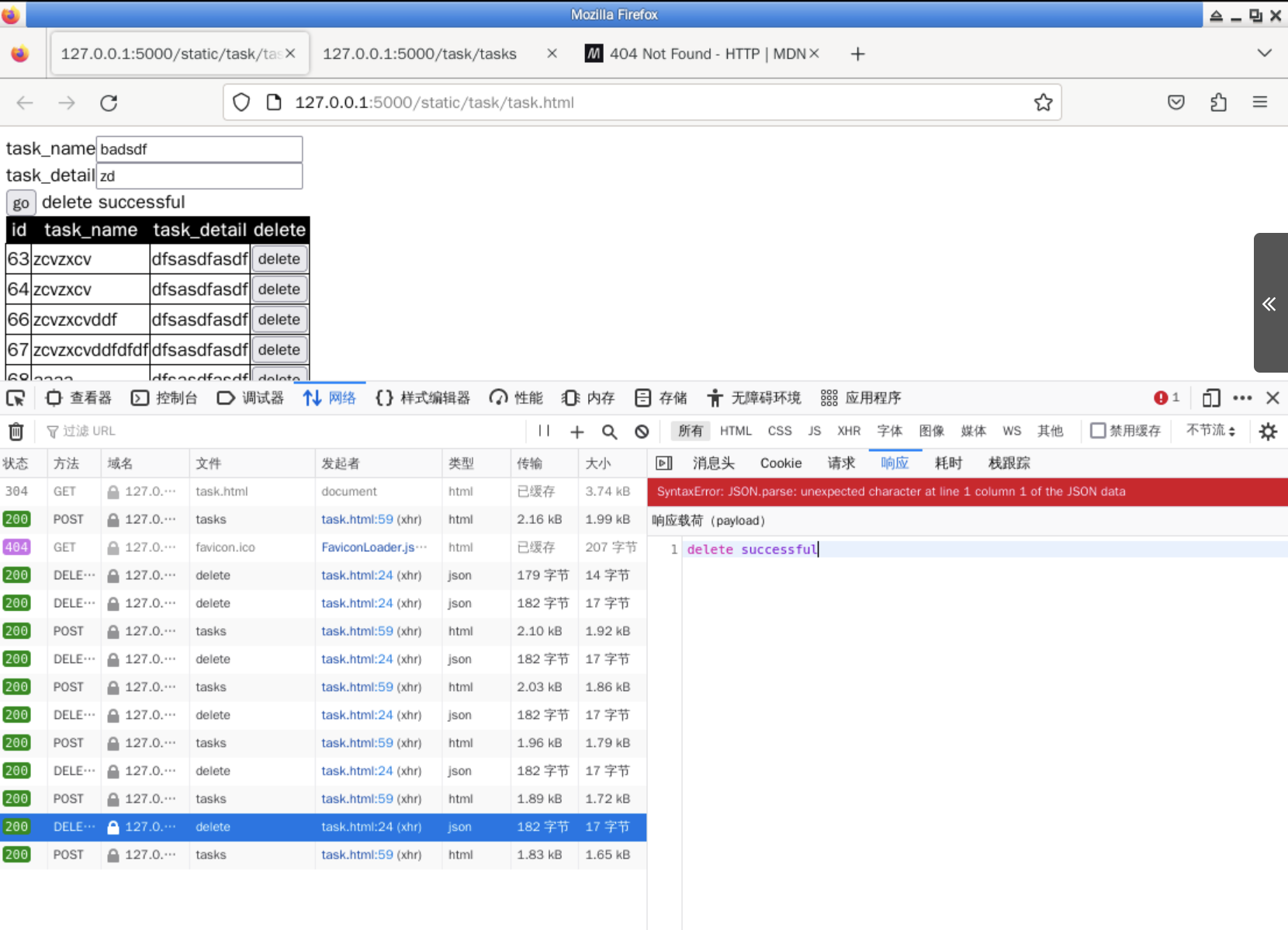Delete task row with id 67
The height and width of the screenshot is (930, 1288).
279,350
